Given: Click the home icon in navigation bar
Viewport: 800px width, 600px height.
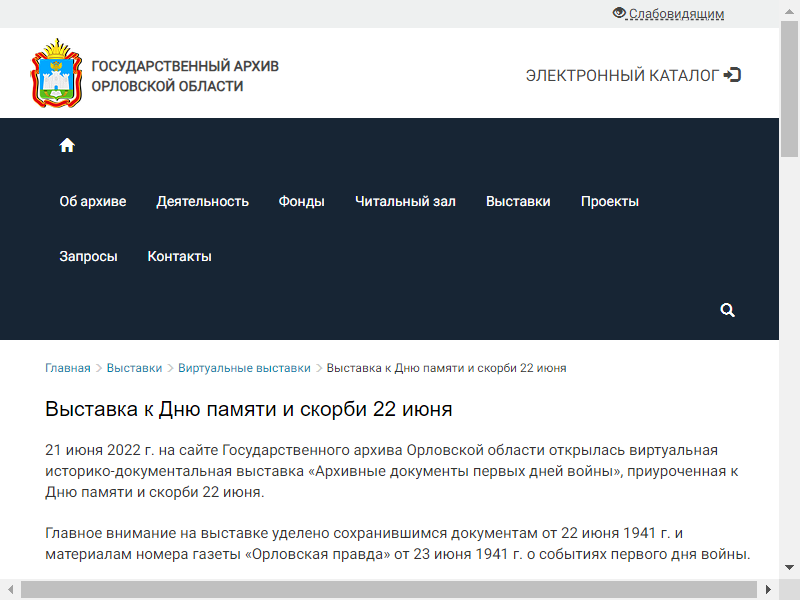Looking at the screenshot, I should 67,145.
